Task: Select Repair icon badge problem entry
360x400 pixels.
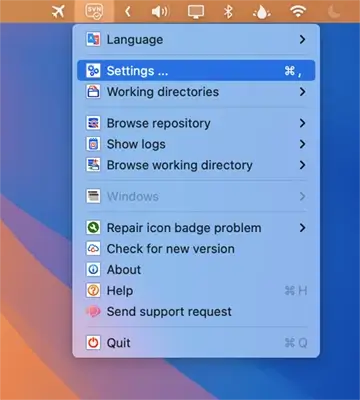Action: coord(196,228)
